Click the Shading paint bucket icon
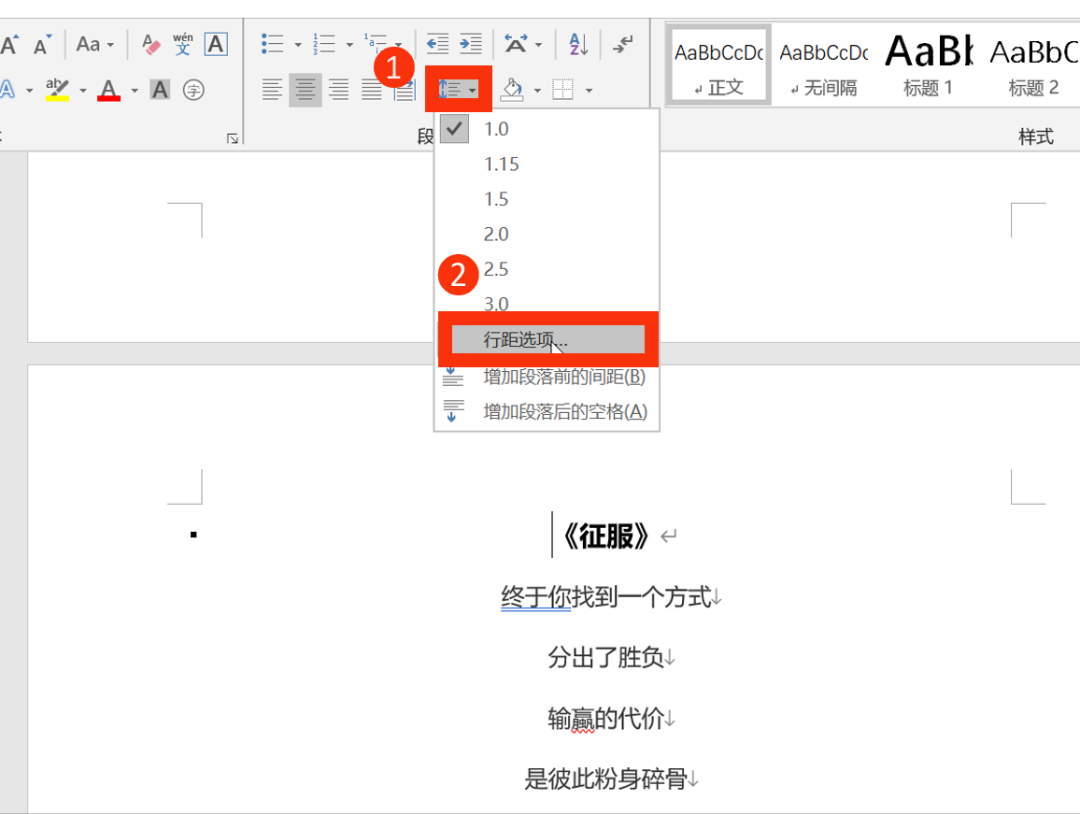 pyautogui.click(x=512, y=90)
